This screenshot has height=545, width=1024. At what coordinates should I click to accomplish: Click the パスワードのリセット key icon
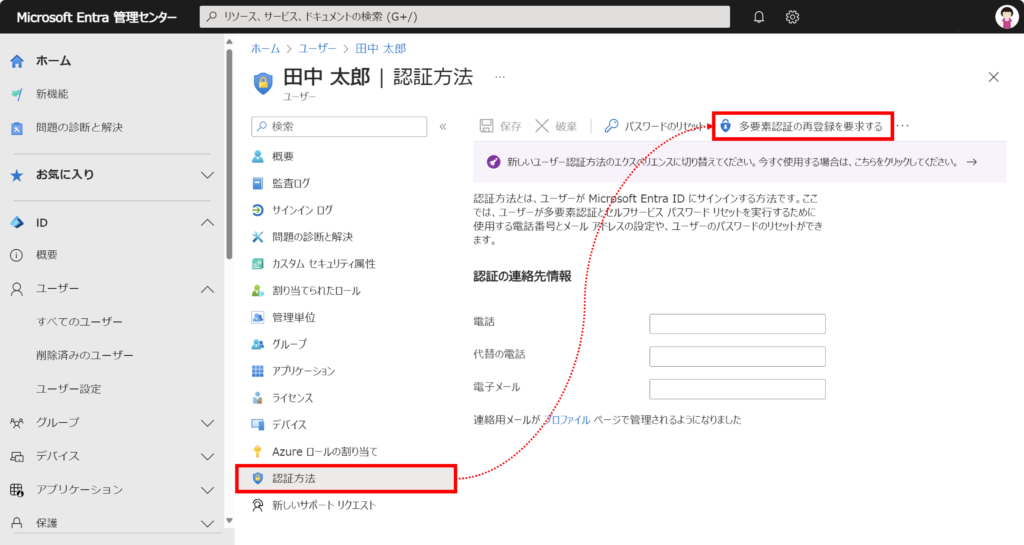[611, 126]
